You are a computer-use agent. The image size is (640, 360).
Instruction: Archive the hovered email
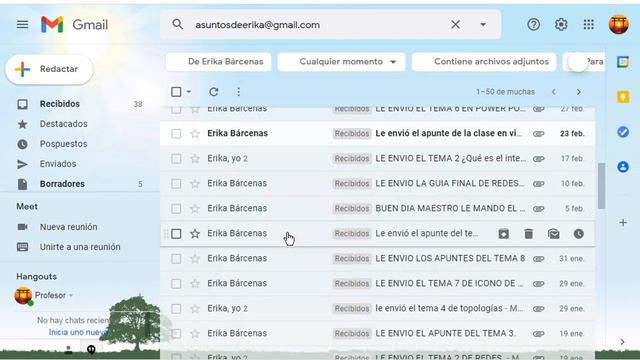tap(504, 233)
